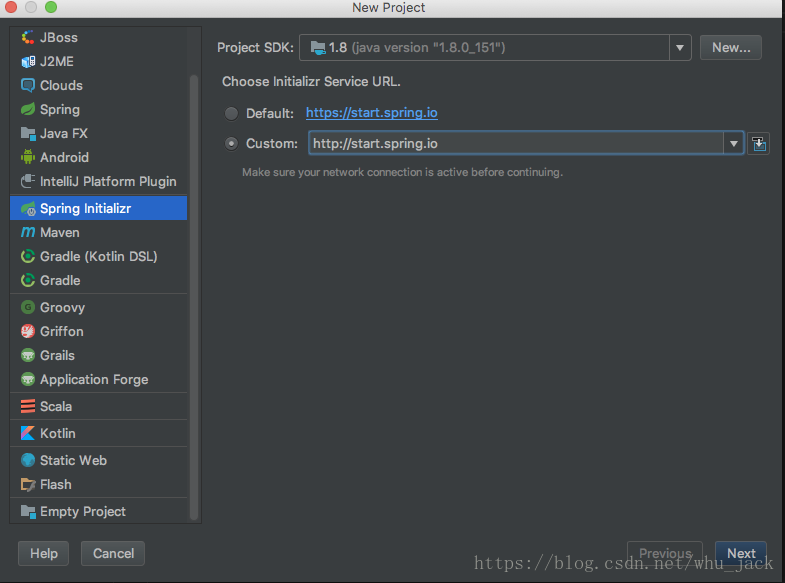
Task: Click into the Custom URL text field
Action: (x=516, y=144)
